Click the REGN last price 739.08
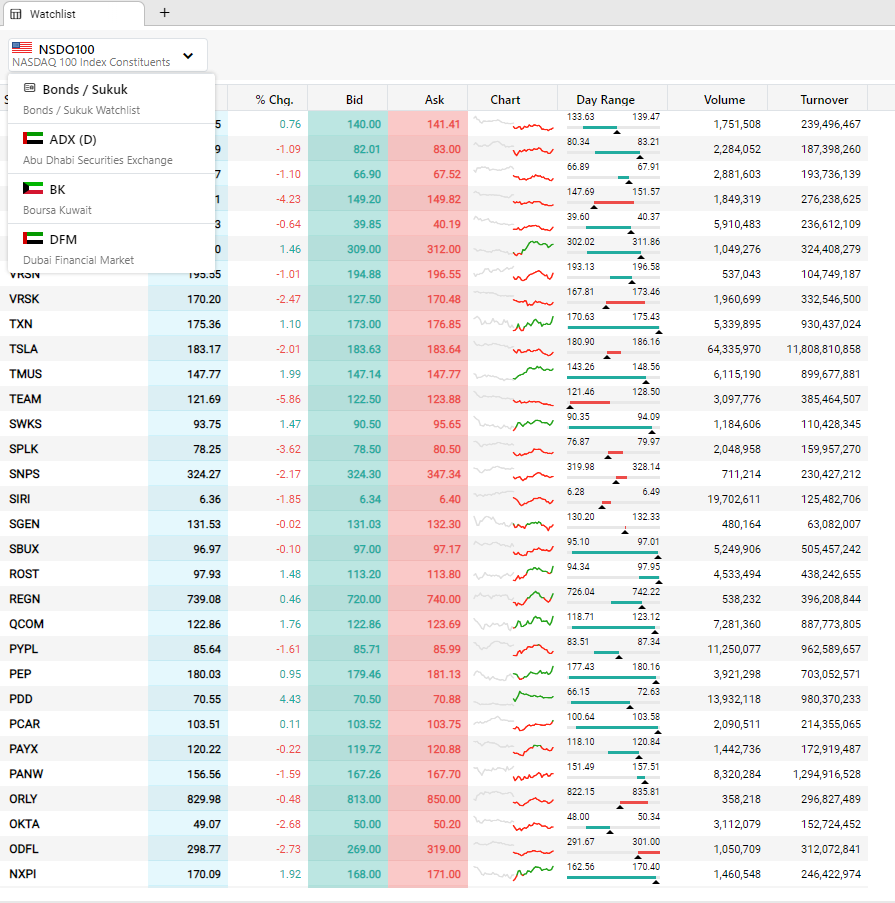Screen dimensions: 895x903 tap(204, 599)
